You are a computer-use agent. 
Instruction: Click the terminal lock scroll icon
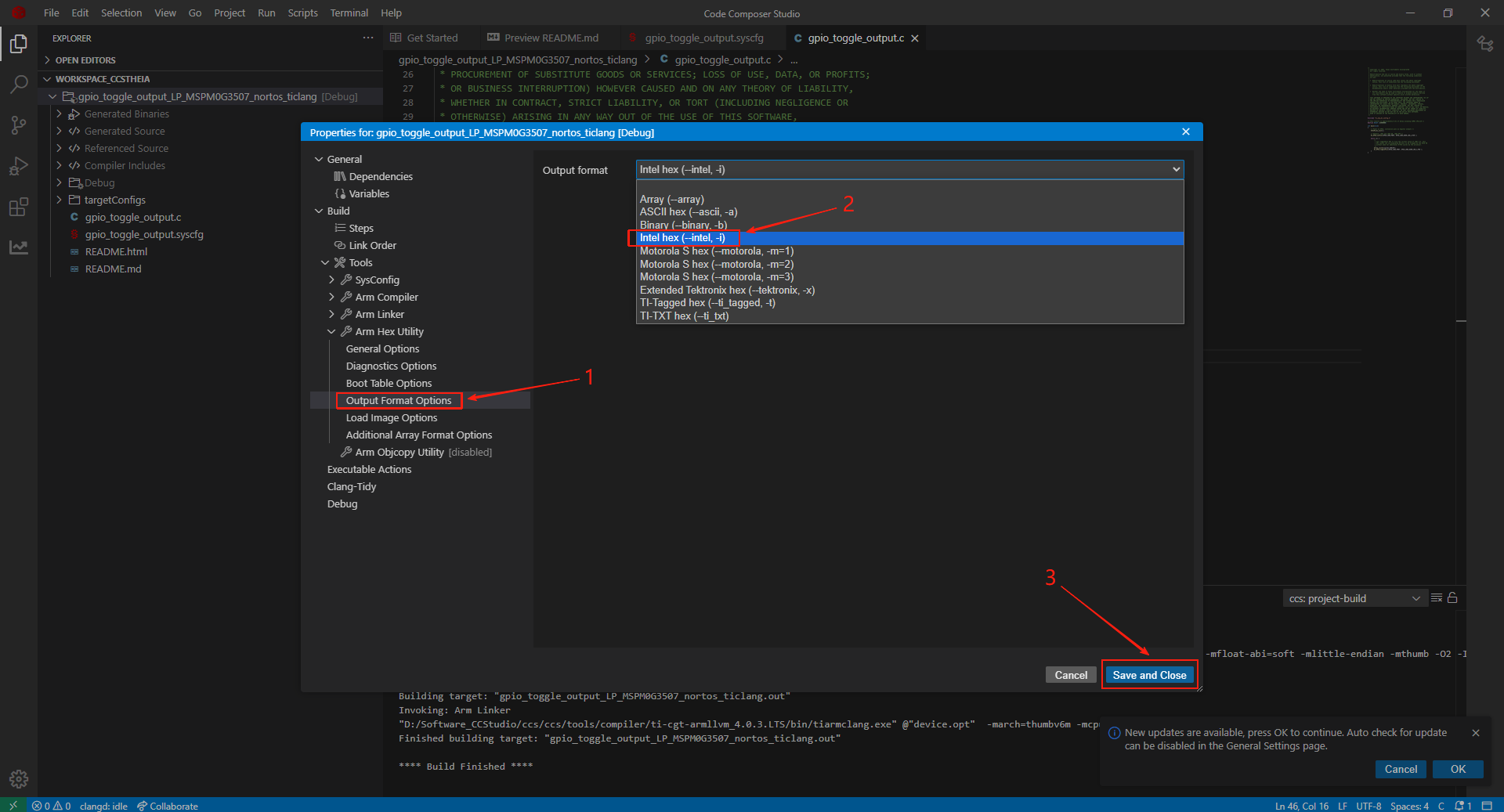pyautogui.click(x=1452, y=598)
